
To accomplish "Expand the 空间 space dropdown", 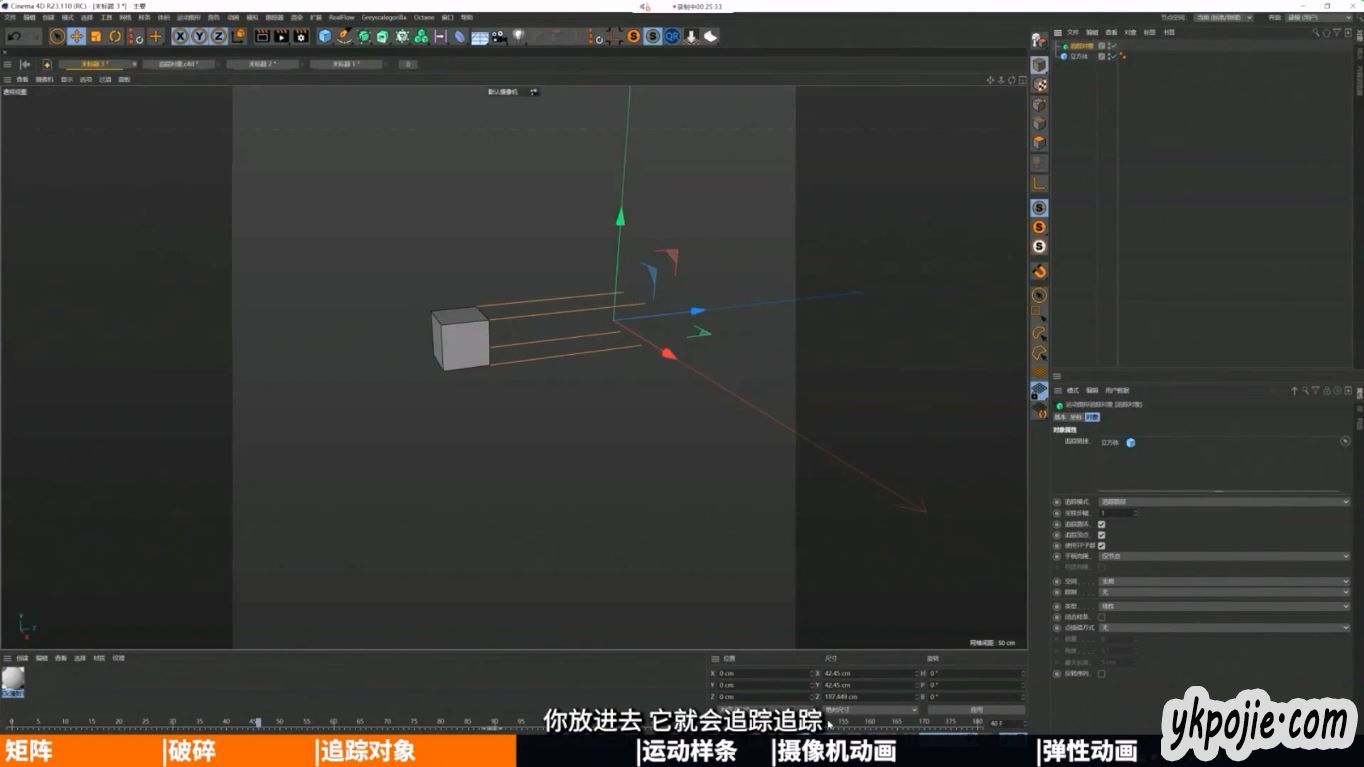I will [x=1222, y=581].
